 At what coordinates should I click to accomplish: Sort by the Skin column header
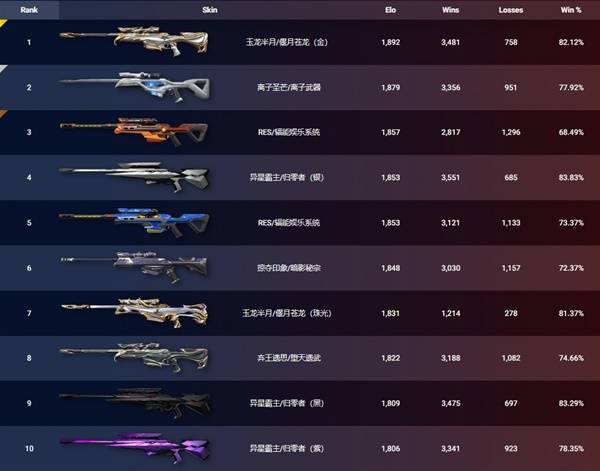tap(210, 10)
